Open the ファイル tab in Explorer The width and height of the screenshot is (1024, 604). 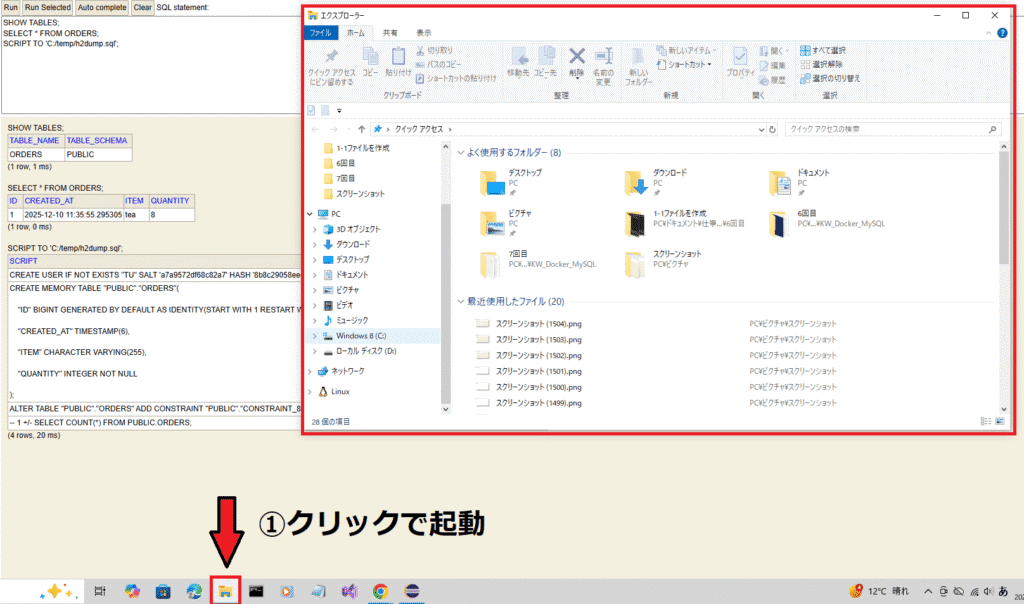(321, 33)
